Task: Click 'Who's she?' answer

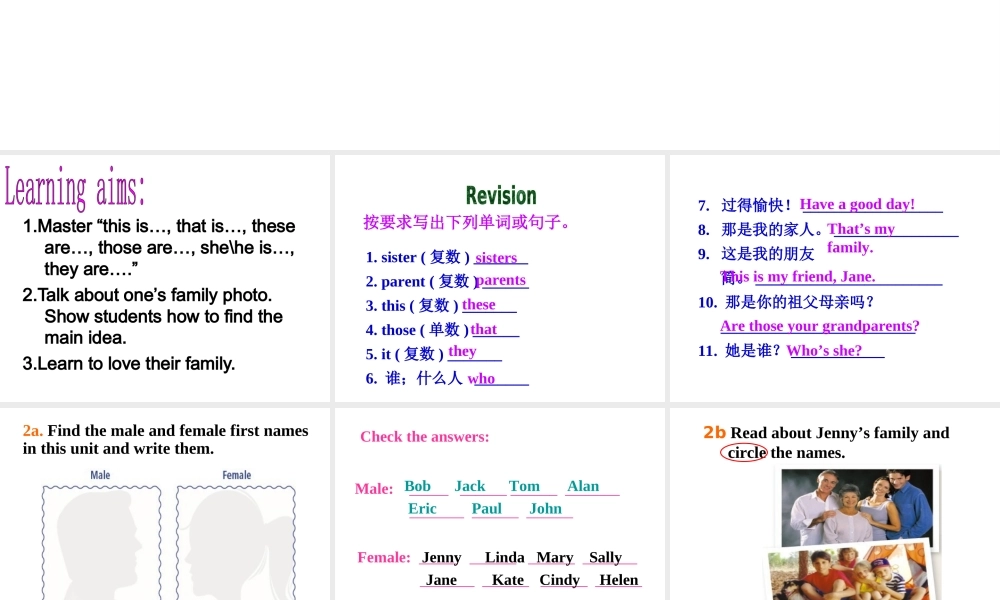Action: tap(824, 351)
